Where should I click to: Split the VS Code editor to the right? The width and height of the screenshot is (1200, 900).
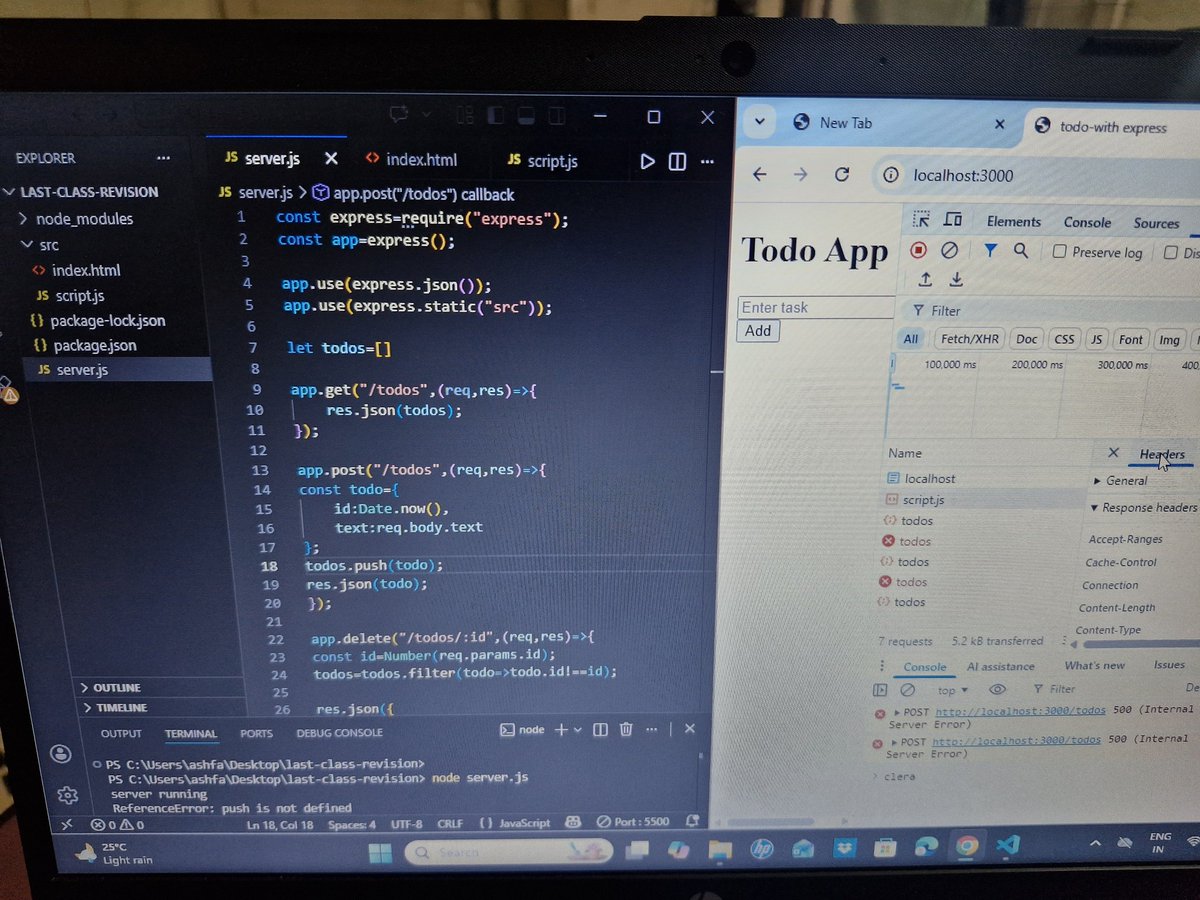tap(677, 161)
